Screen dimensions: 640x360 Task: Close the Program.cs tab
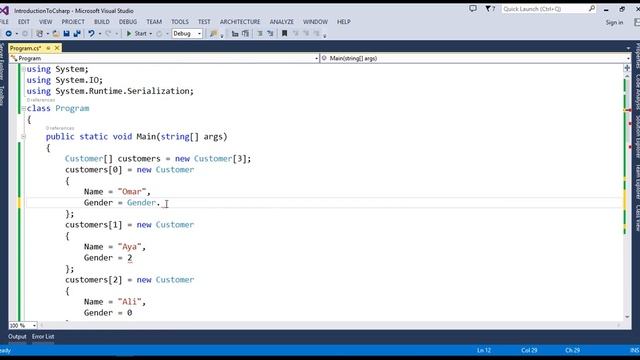click(57, 48)
